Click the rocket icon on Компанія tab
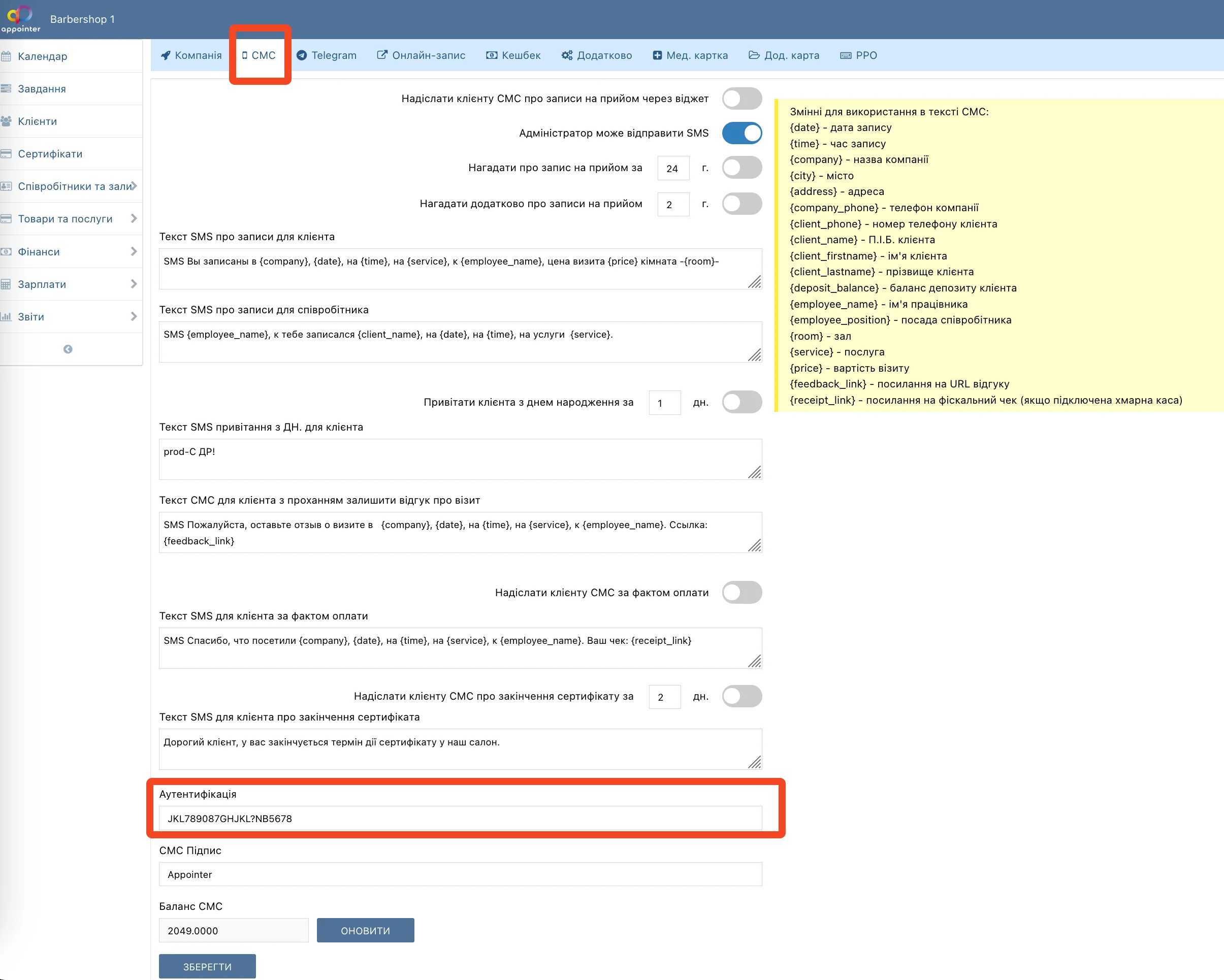The image size is (1224, 980). pos(165,55)
